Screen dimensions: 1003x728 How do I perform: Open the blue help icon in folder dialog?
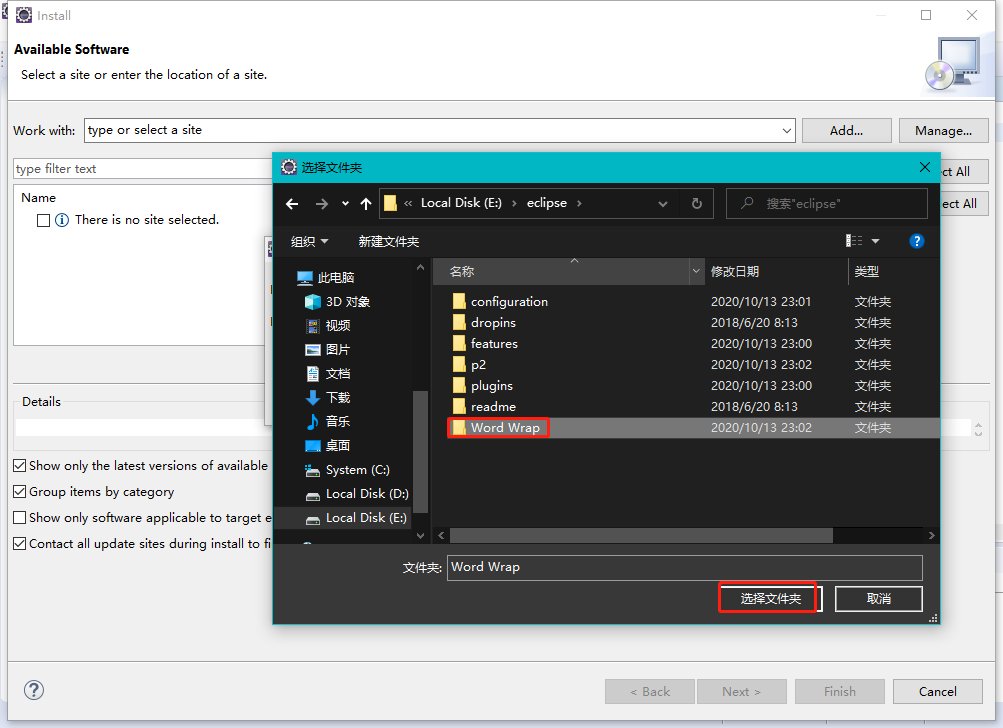point(916,240)
